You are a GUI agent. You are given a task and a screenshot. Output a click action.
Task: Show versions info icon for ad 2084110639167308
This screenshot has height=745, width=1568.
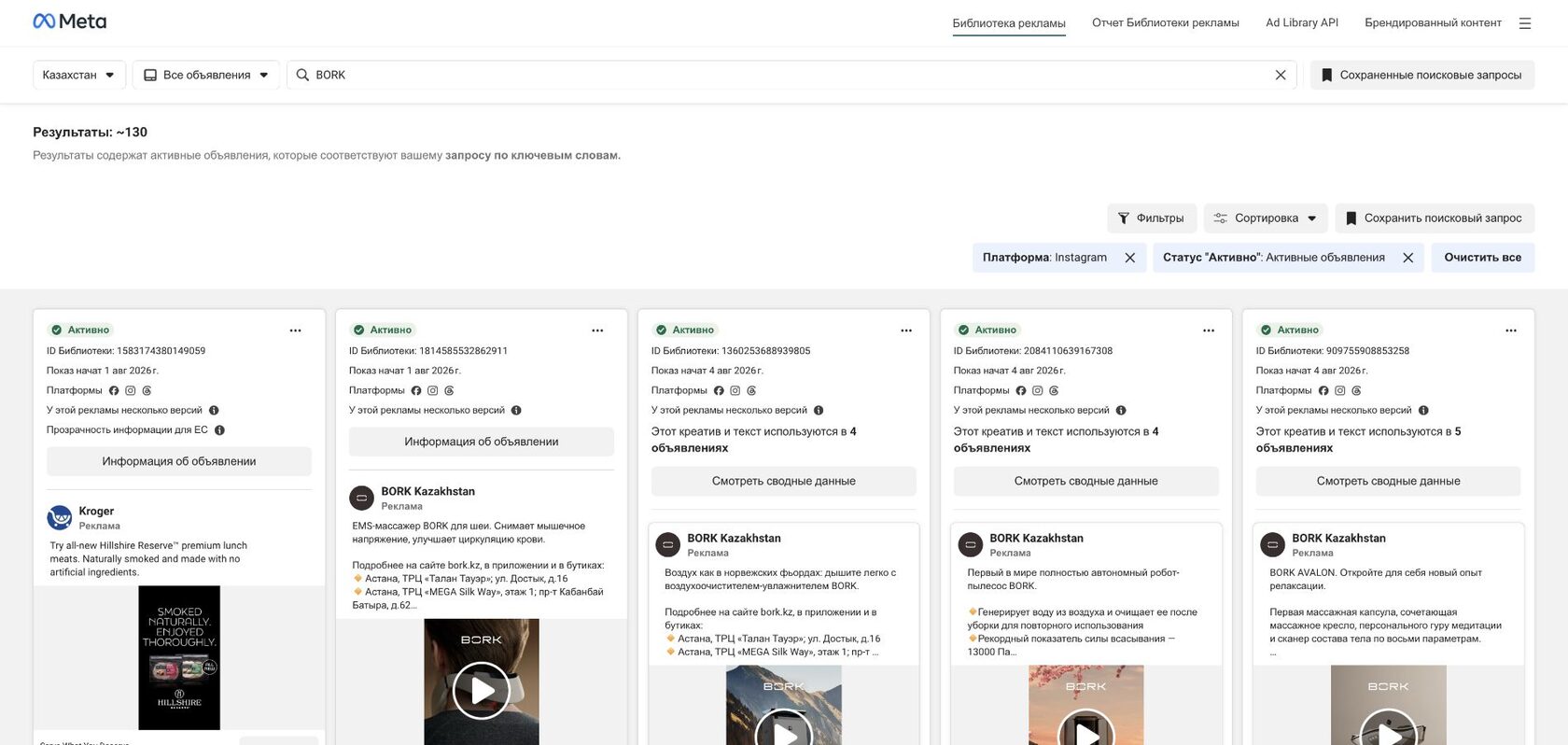pyautogui.click(x=1121, y=410)
